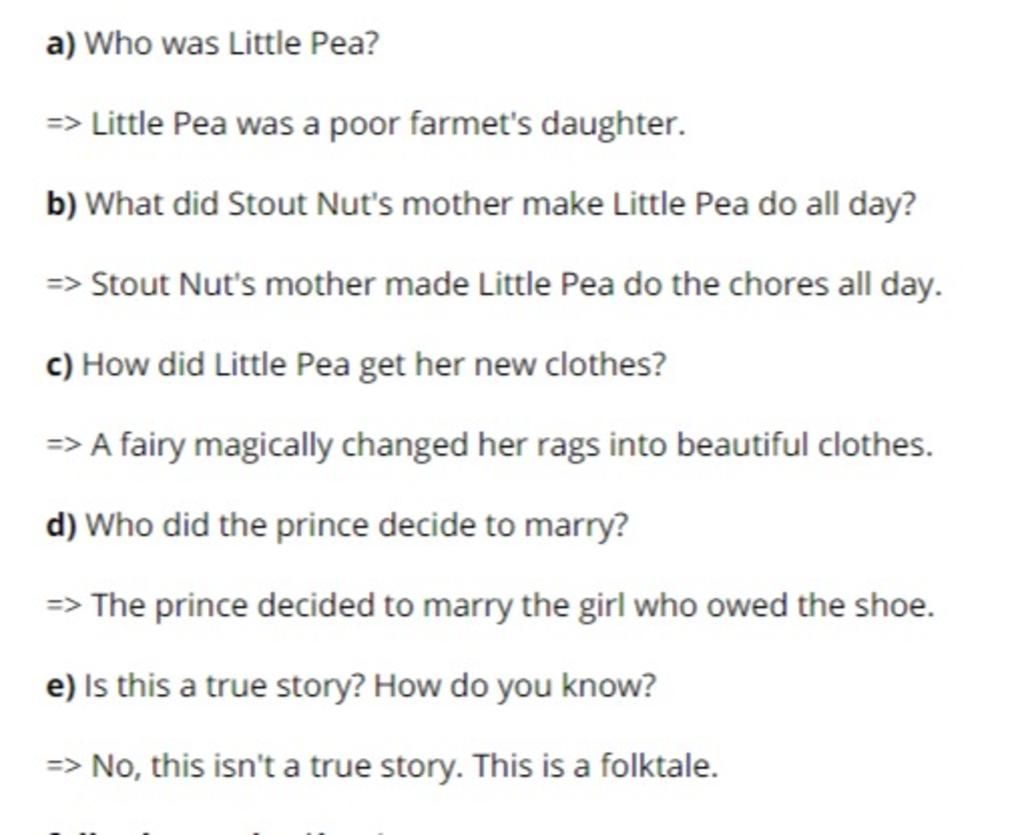Click the bold 'e)' question label
The height and width of the screenshot is (835, 1024).
pyautogui.click(x=61, y=686)
